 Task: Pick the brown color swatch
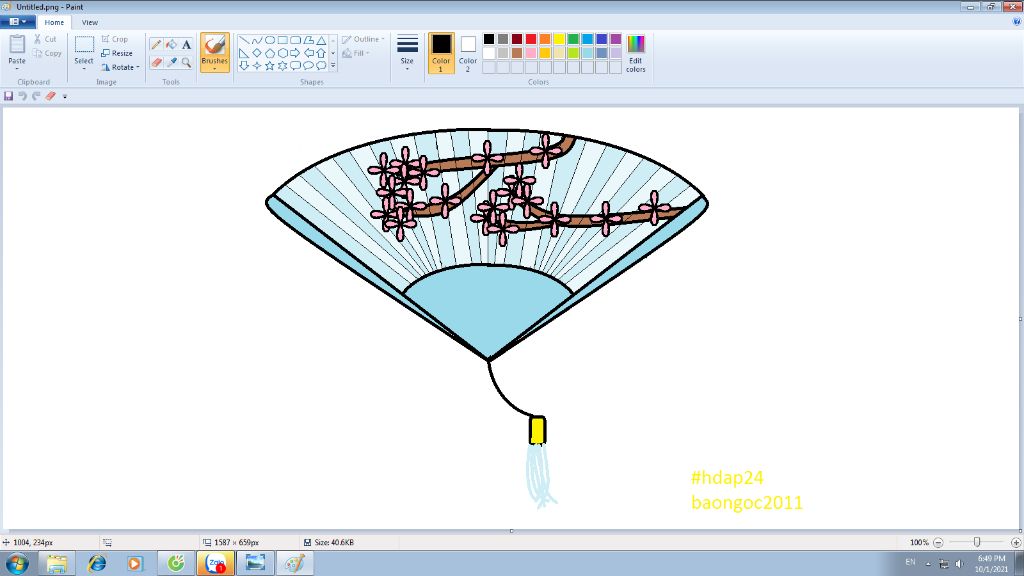tap(517, 53)
